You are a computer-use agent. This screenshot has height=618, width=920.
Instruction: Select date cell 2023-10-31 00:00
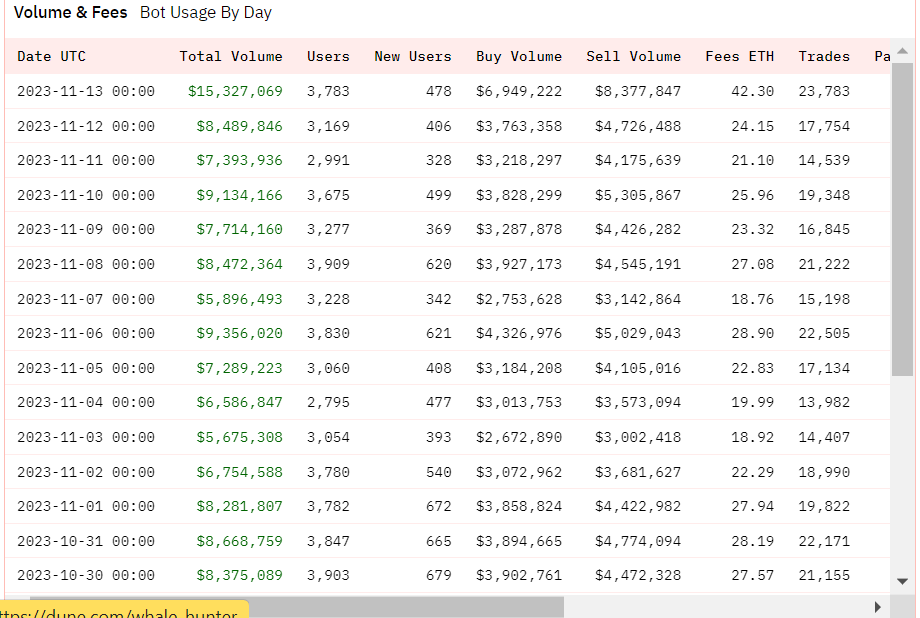click(x=86, y=541)
